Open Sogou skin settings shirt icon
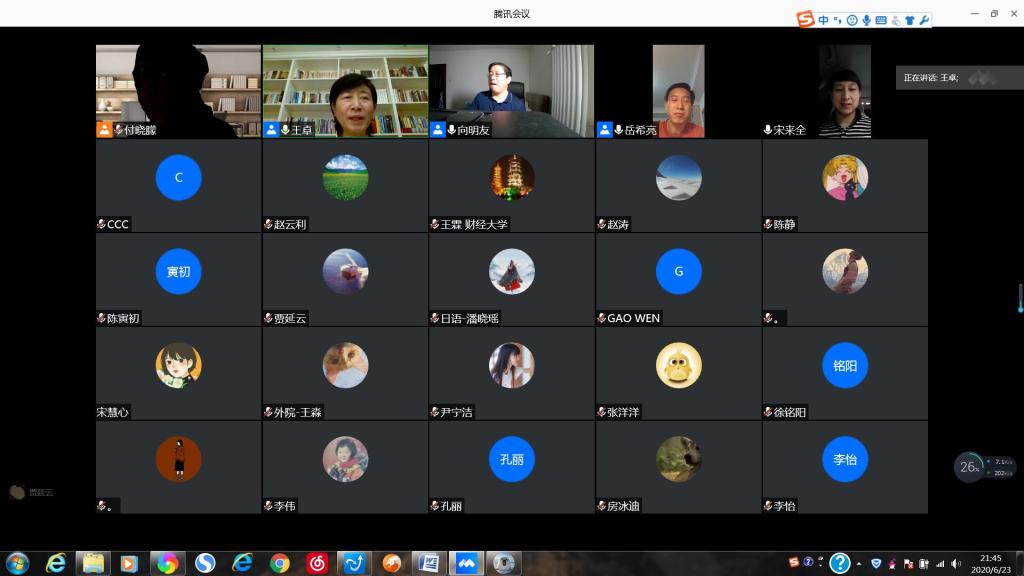The height and width of the screenshot is (576, 1024). 909,20
